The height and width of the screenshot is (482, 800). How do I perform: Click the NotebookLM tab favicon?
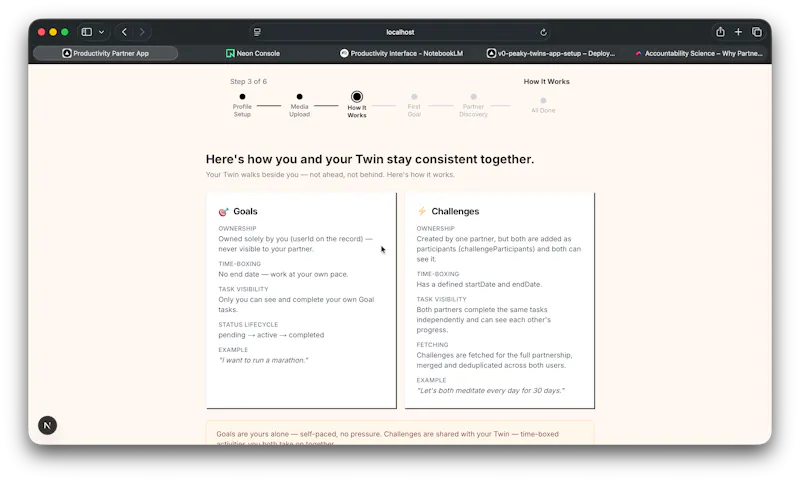click(344, 53)
